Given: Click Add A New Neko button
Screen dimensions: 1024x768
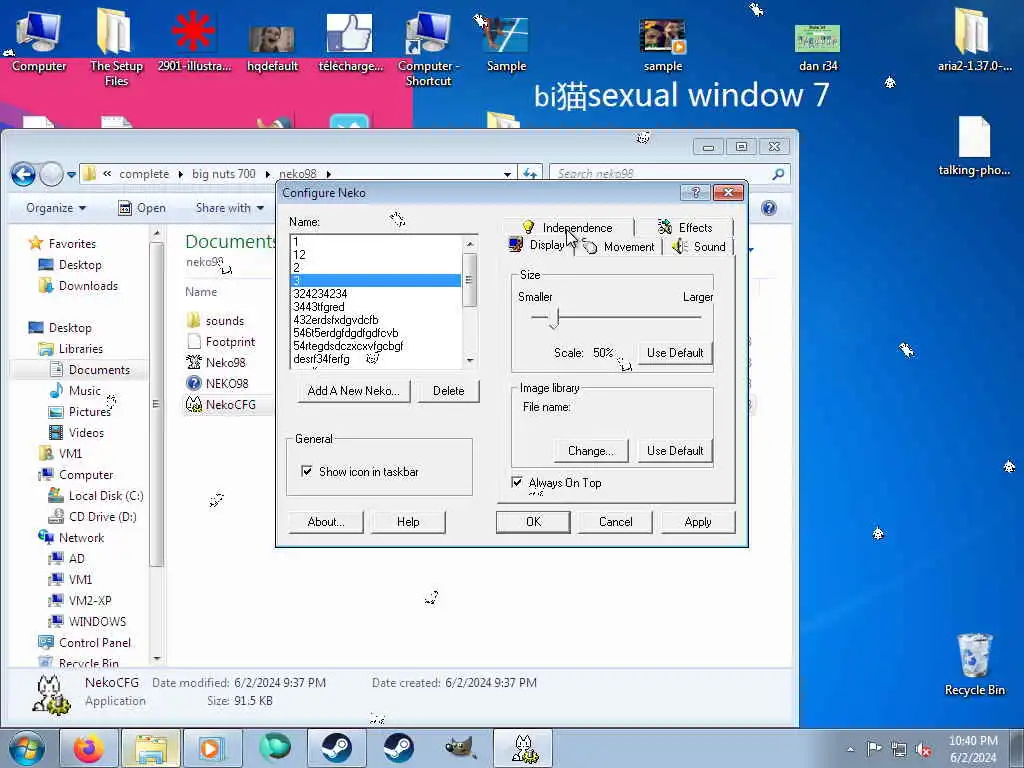Looking at the screenshot, I should click(x=353, y=391).
